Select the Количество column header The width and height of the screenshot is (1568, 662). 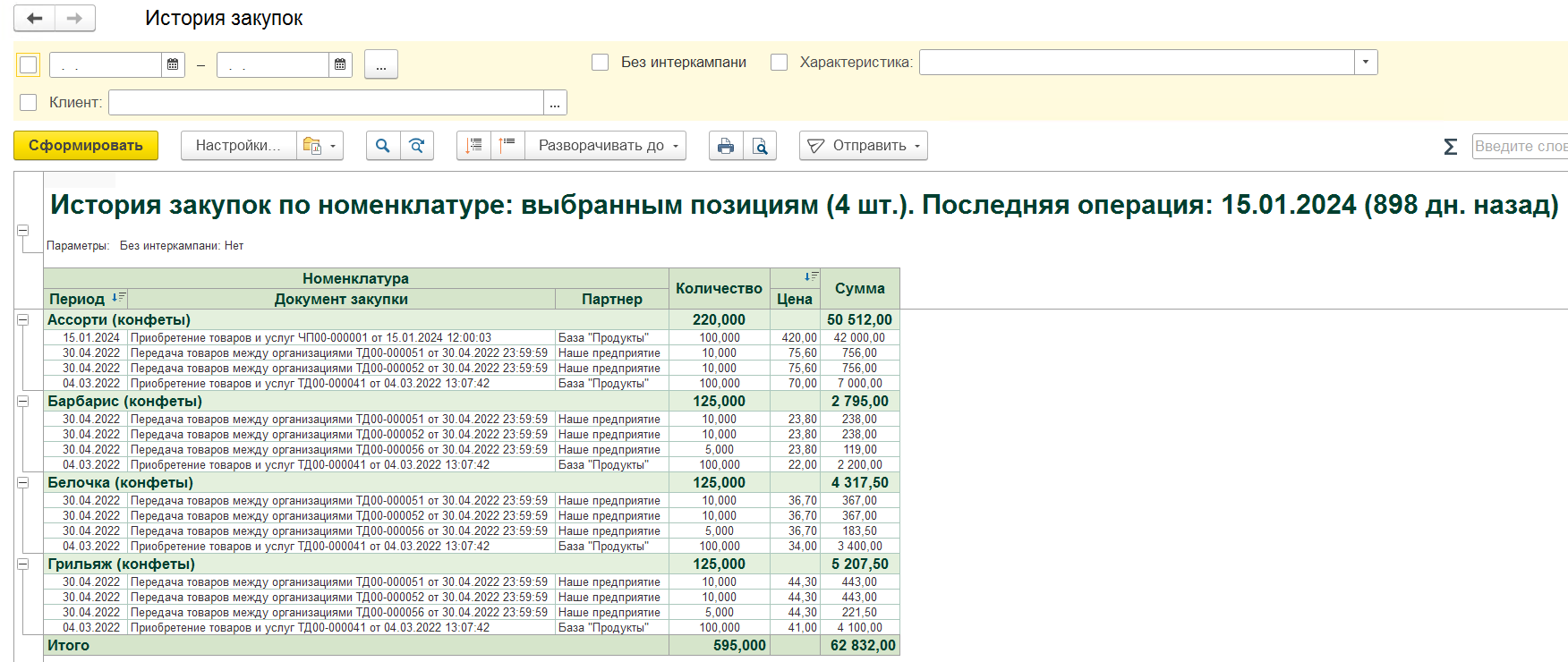tap(719, 288)
